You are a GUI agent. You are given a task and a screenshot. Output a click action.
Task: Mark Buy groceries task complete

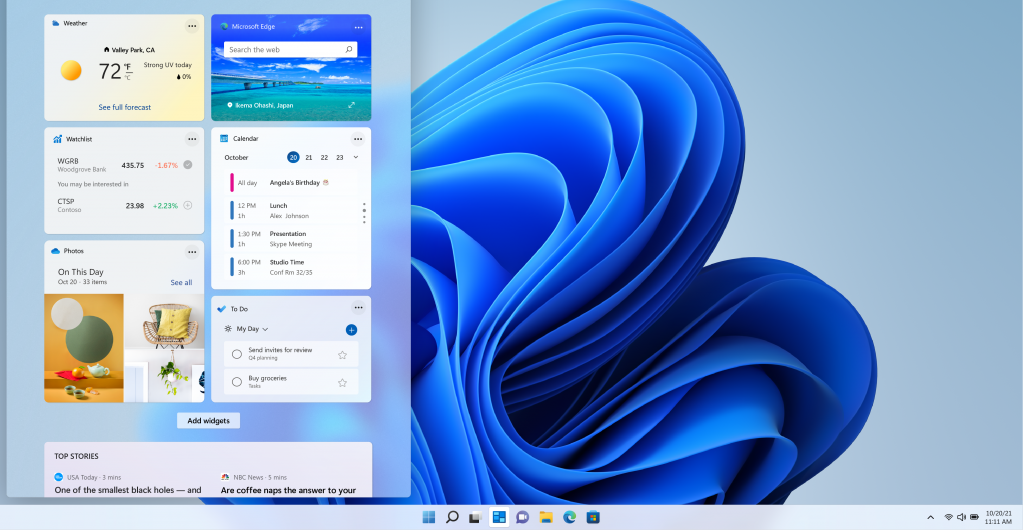pos(237,382)
